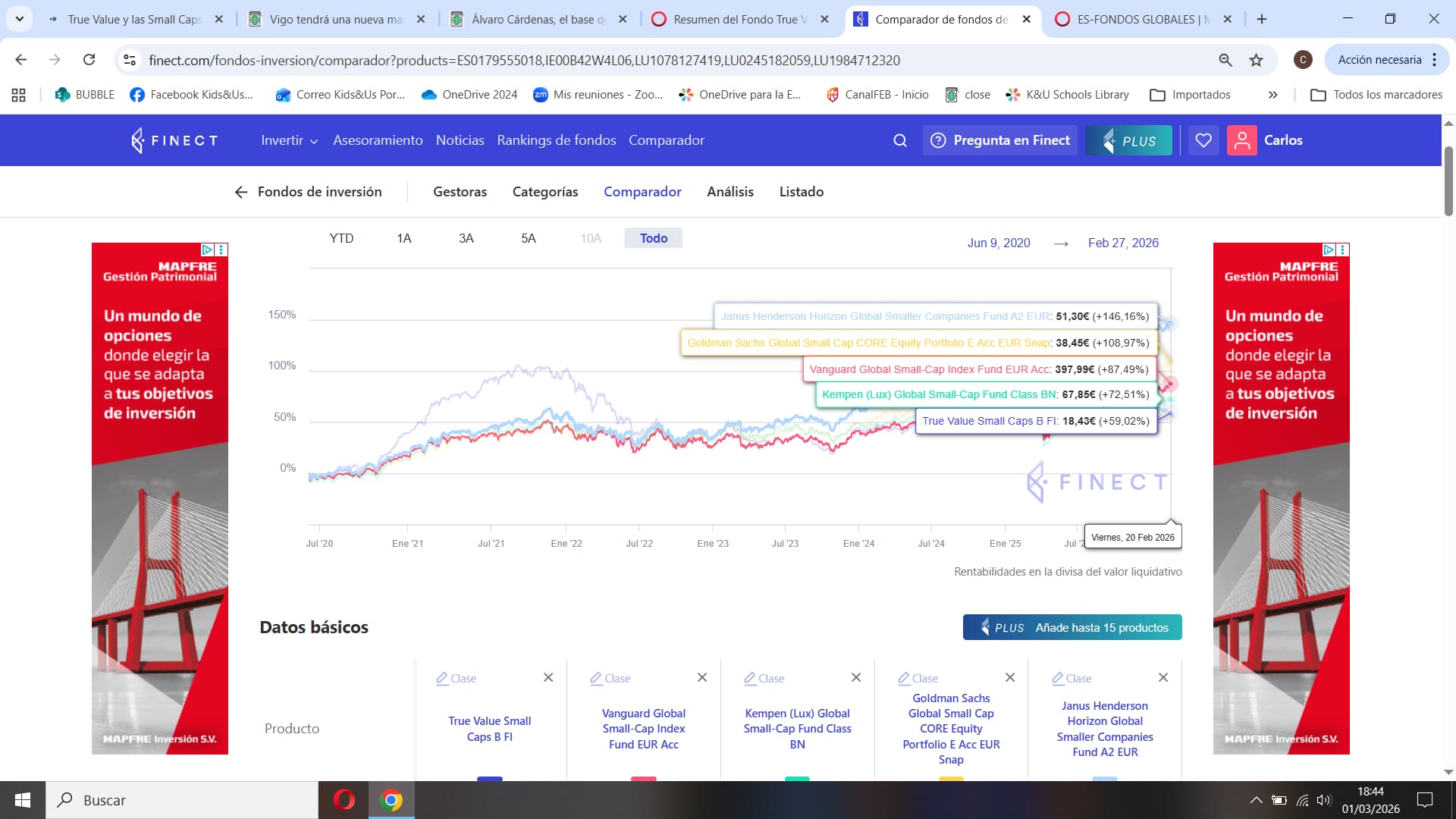Click Añade hasta 15 productos PLUS button
This screenshot has height=819, width=1456.
(x=1072, y=627)
